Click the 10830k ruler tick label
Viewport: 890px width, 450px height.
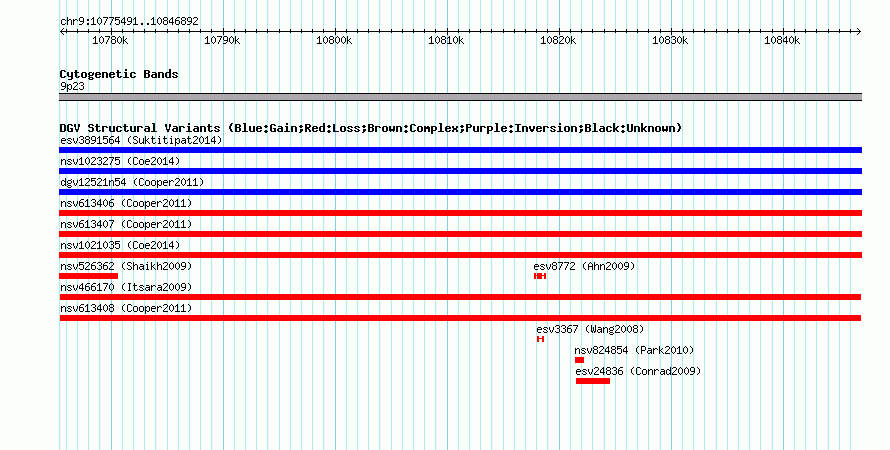tap(670, 40)
